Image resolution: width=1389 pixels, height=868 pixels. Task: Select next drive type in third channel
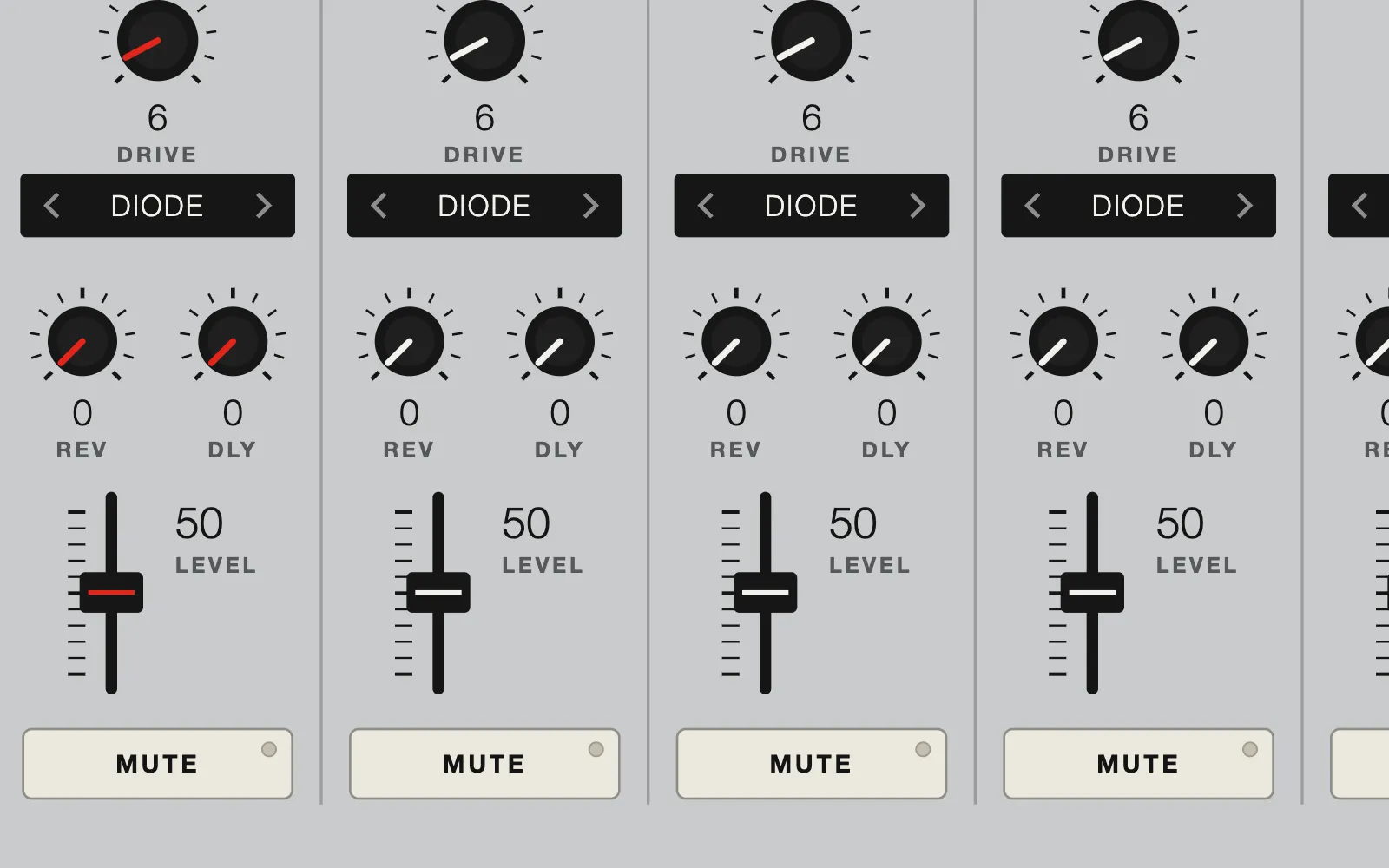pos(918,206)
